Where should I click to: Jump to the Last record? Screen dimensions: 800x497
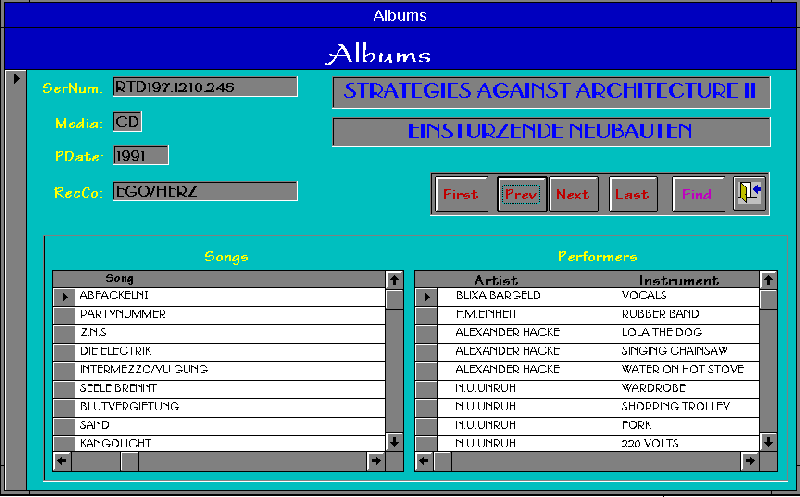coord(632,194)
